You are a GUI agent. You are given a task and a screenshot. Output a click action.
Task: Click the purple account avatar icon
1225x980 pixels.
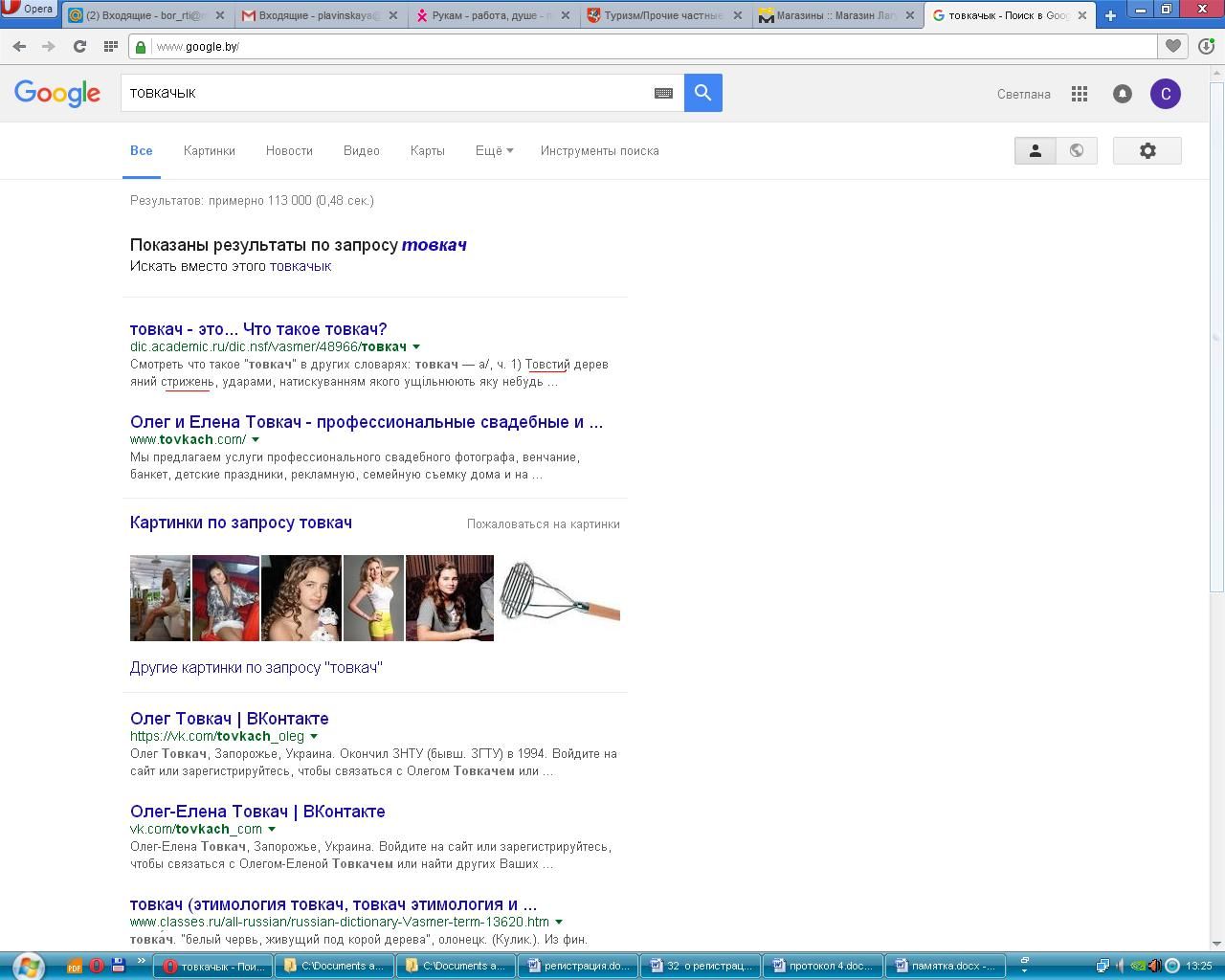(x=1165, y=94)
